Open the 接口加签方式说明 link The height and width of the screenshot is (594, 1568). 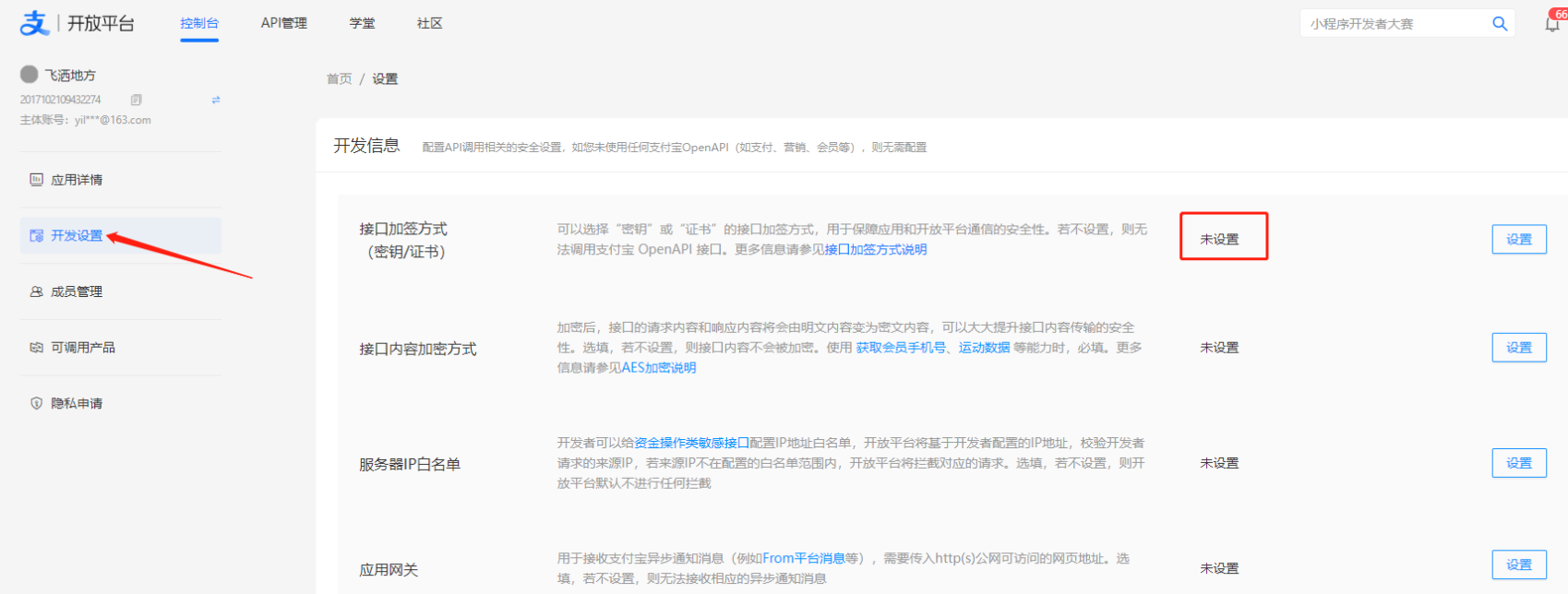875,250
